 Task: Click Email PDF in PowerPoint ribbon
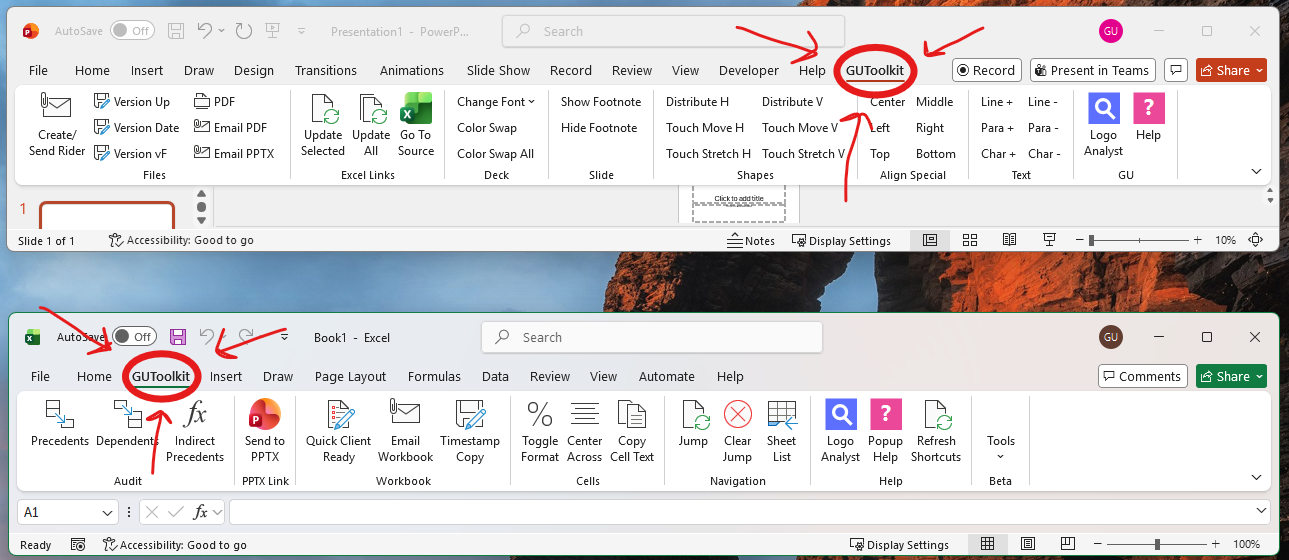pos(230,127)
